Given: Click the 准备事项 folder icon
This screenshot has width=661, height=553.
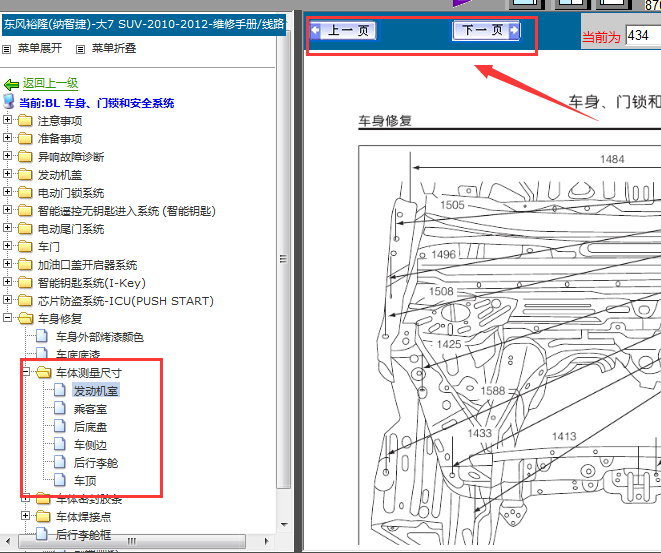Looking at the screenshot, I should [25, 138].
